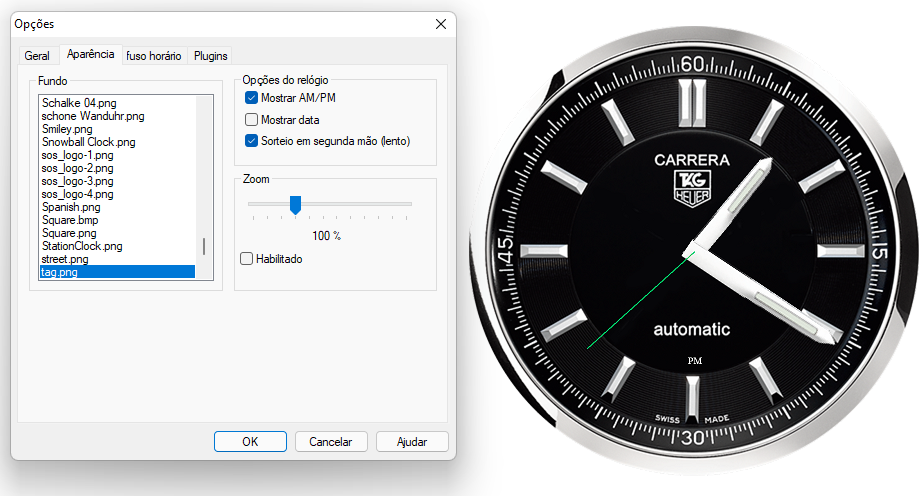Switch to the Geral tab

click(x=37, y=56)
